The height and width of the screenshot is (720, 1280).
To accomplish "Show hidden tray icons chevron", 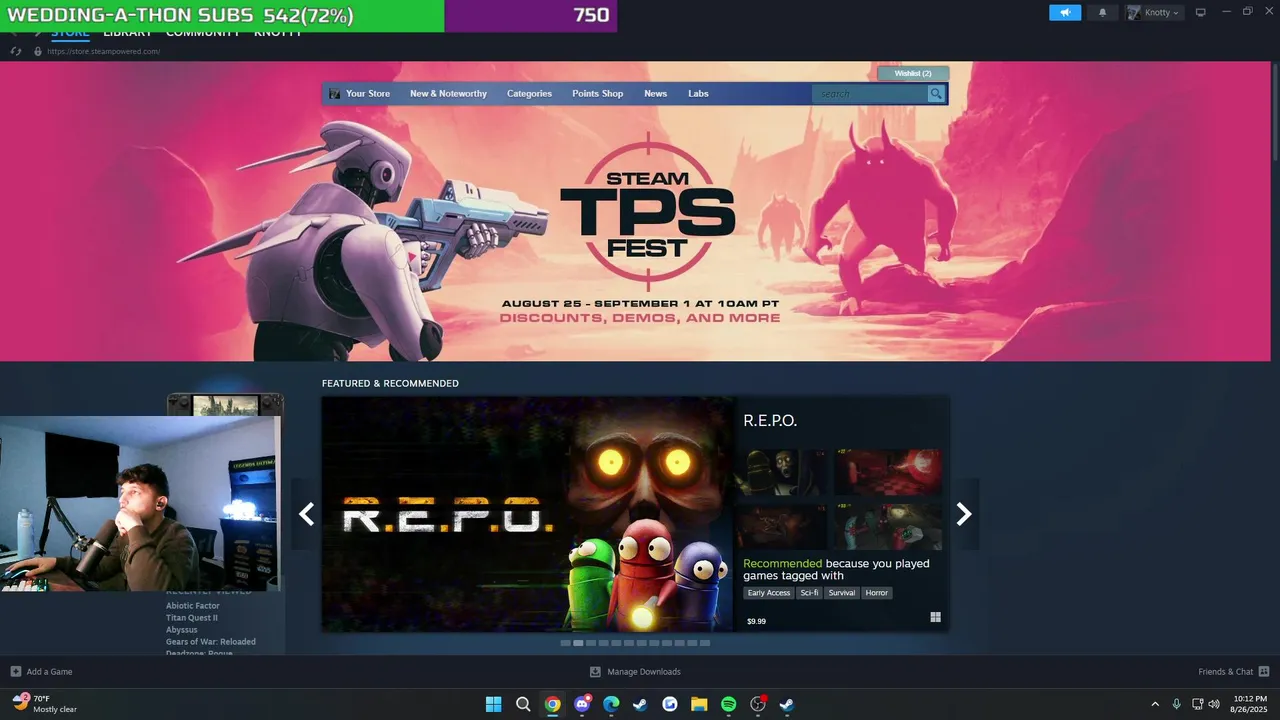I will (x=1155, y=704).
